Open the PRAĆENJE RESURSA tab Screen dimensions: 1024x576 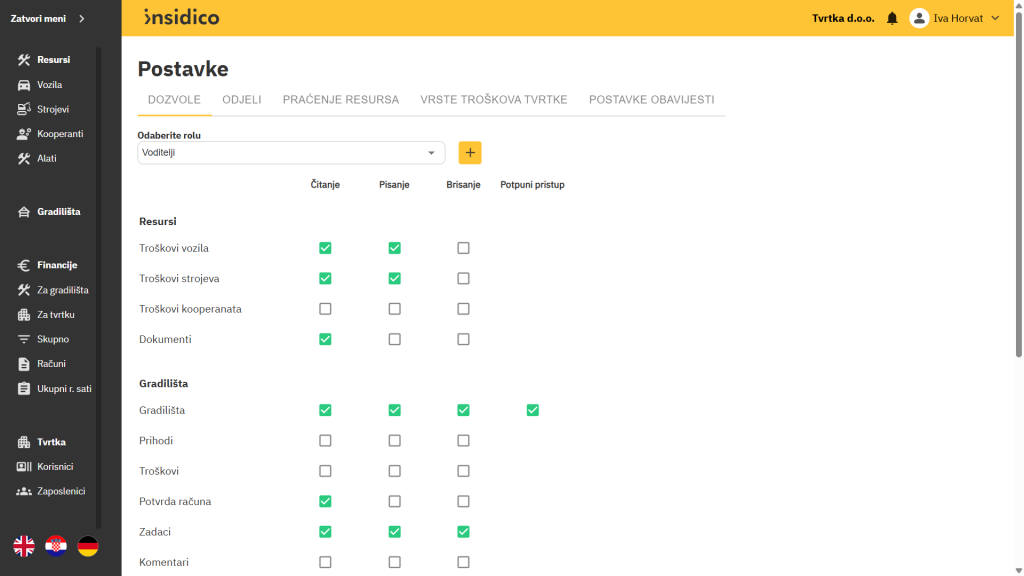[x=341, y=100]
